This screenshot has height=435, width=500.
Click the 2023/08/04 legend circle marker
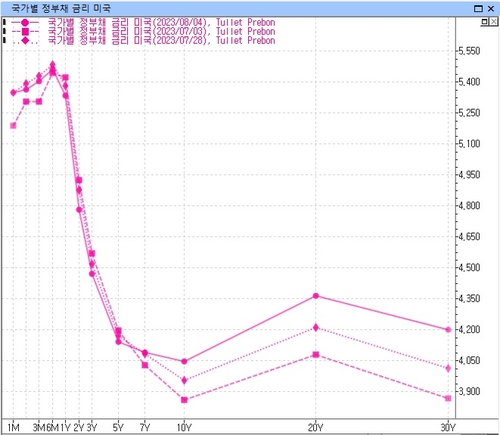(x=25, y=23)
